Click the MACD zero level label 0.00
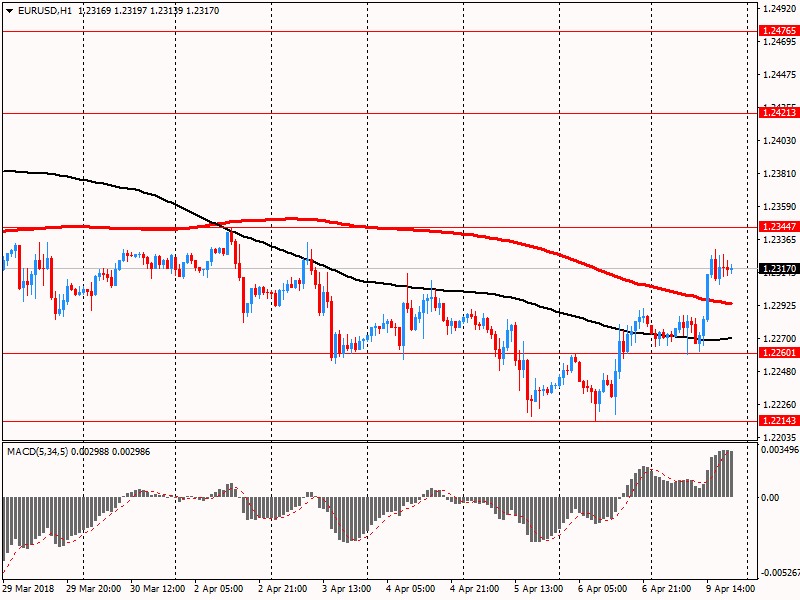This screenshot has height=600, width=800. click(x=770, y=497)
